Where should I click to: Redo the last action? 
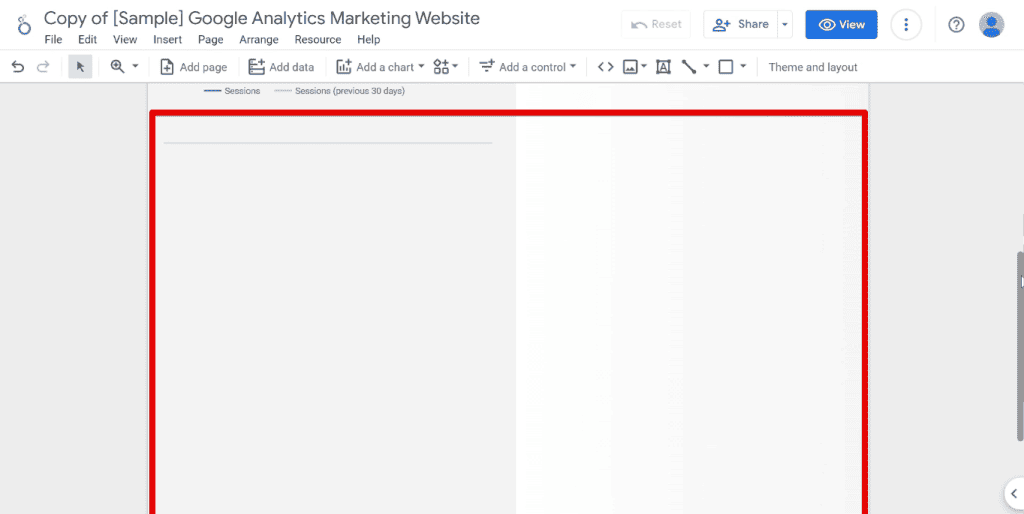[x=43, y=67]
